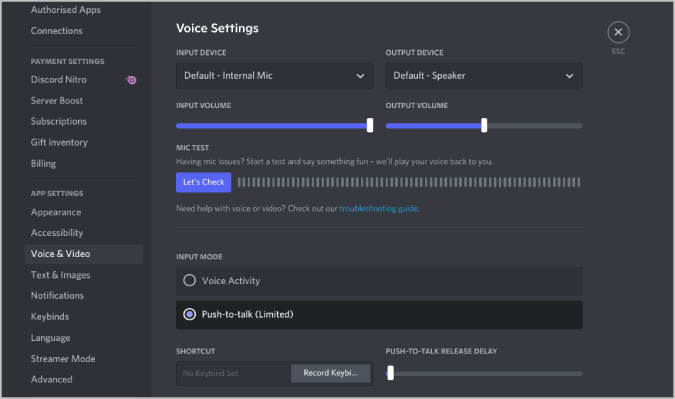Open Subscriptions page
The width and height of the screenshot is (675, 399).
coord(59,121)
